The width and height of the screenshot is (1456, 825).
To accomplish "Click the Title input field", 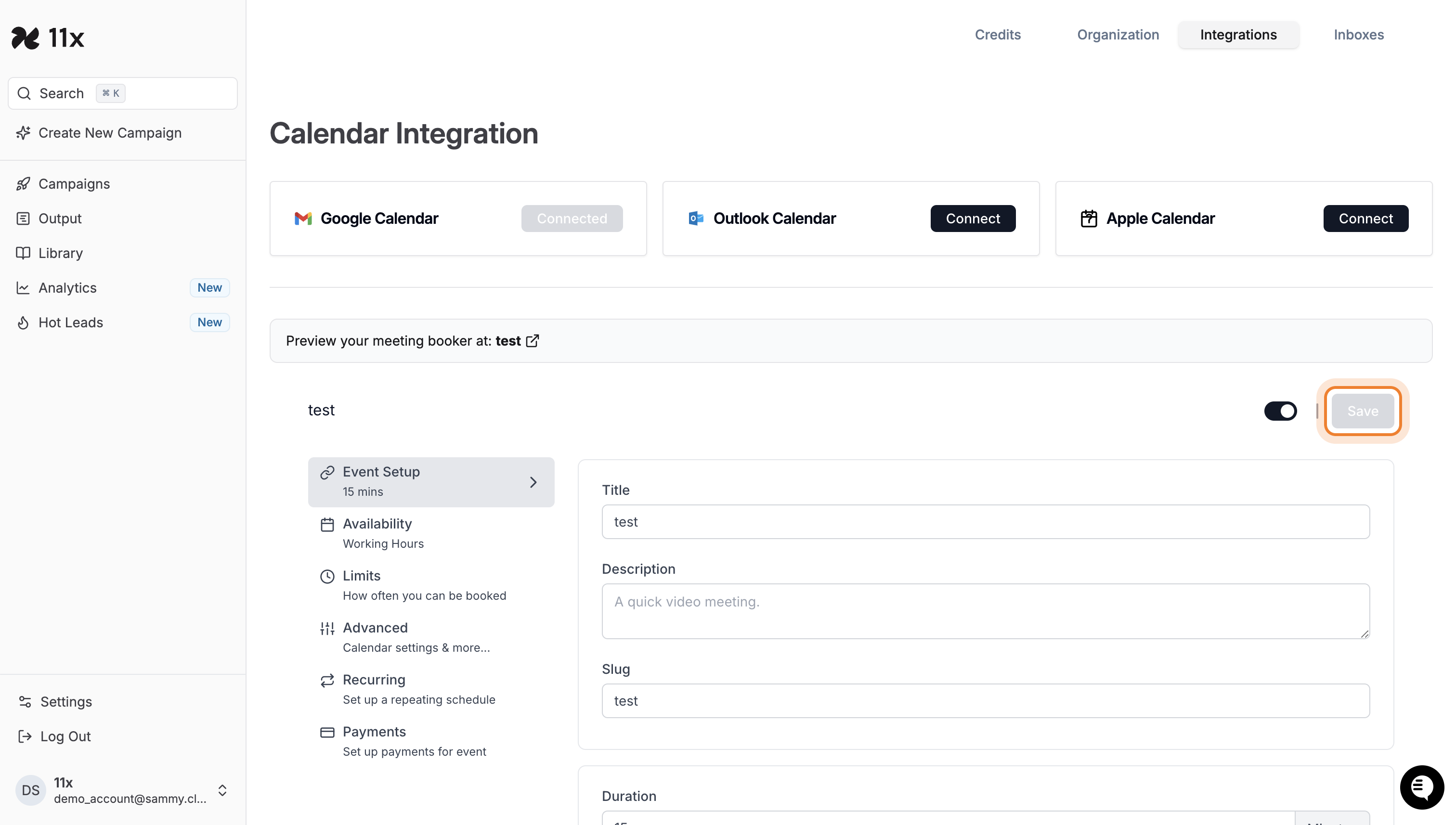I will click(x=986, y=522).
